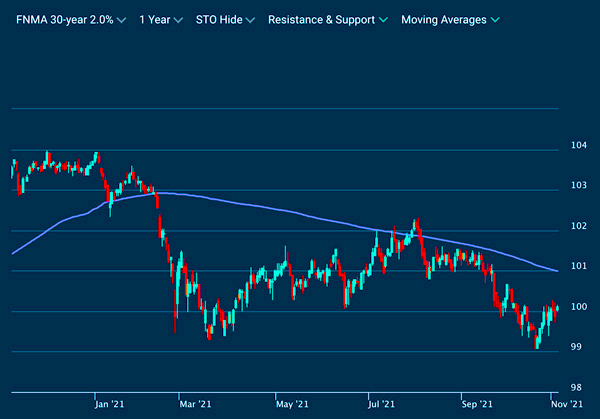Viewport: 600px width, 419px height.
Task: Open the FNMA 30-year 2.0% security dropdown
Action: coord(63,19)
